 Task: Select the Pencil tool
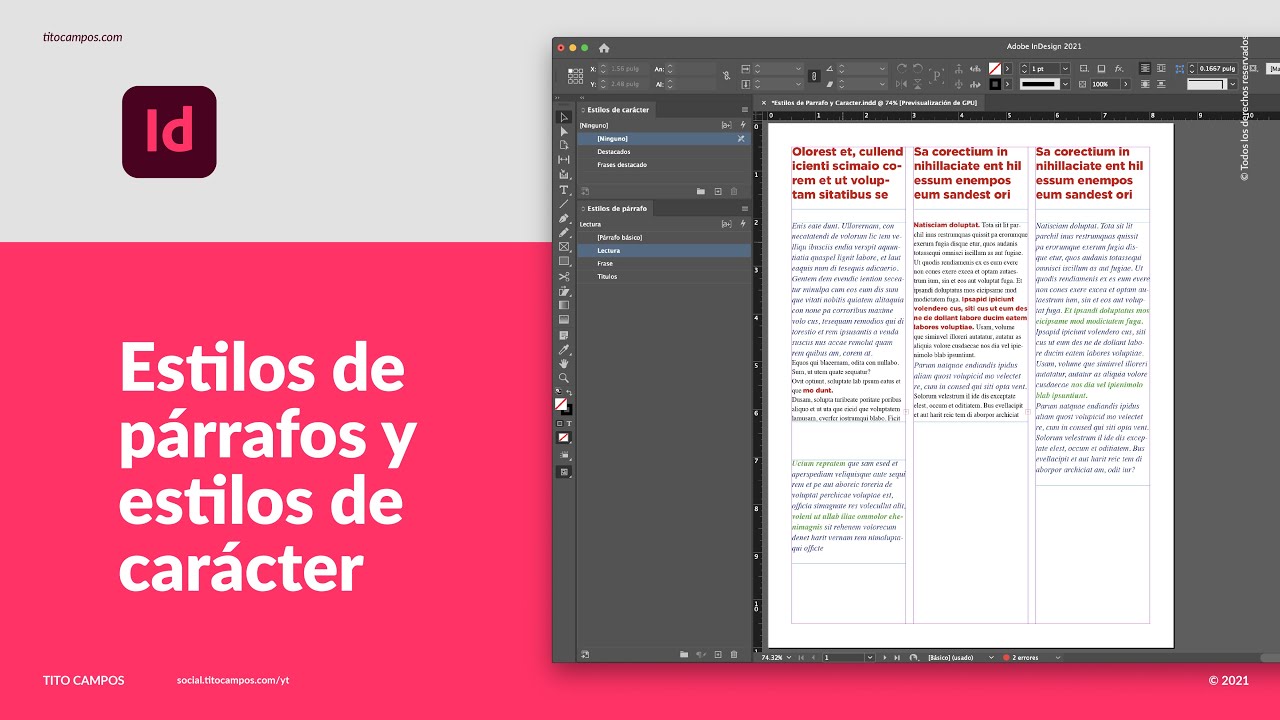[564, 232]
